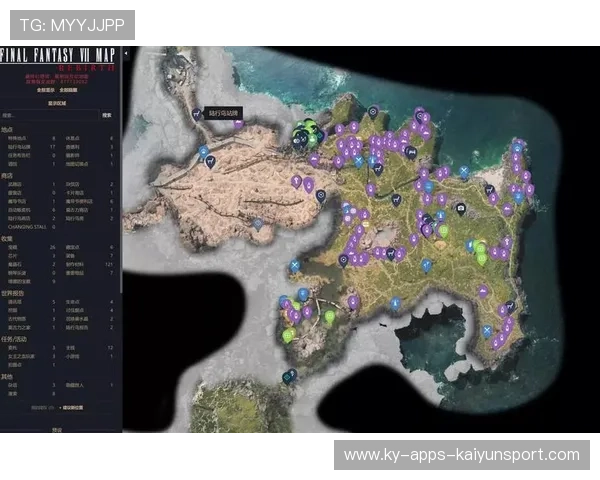Click the blue X marker near west coast

pyautogui.click(x=295, y=266)
